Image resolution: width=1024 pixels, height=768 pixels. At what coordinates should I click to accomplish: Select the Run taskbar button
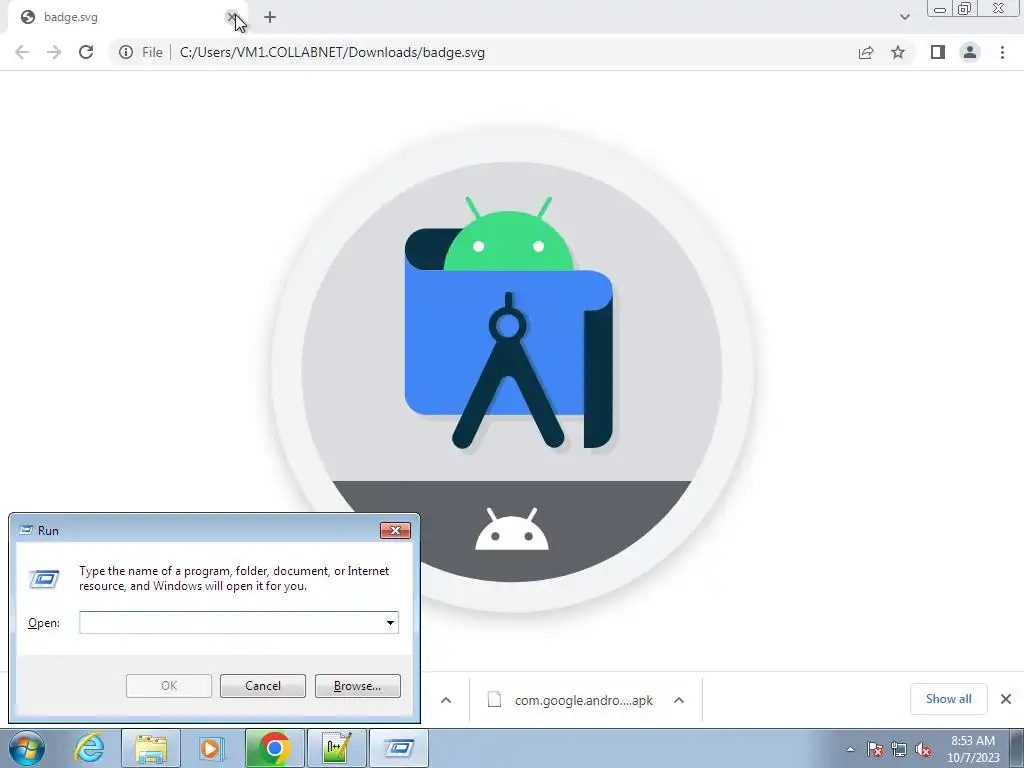tap(399, 748)
